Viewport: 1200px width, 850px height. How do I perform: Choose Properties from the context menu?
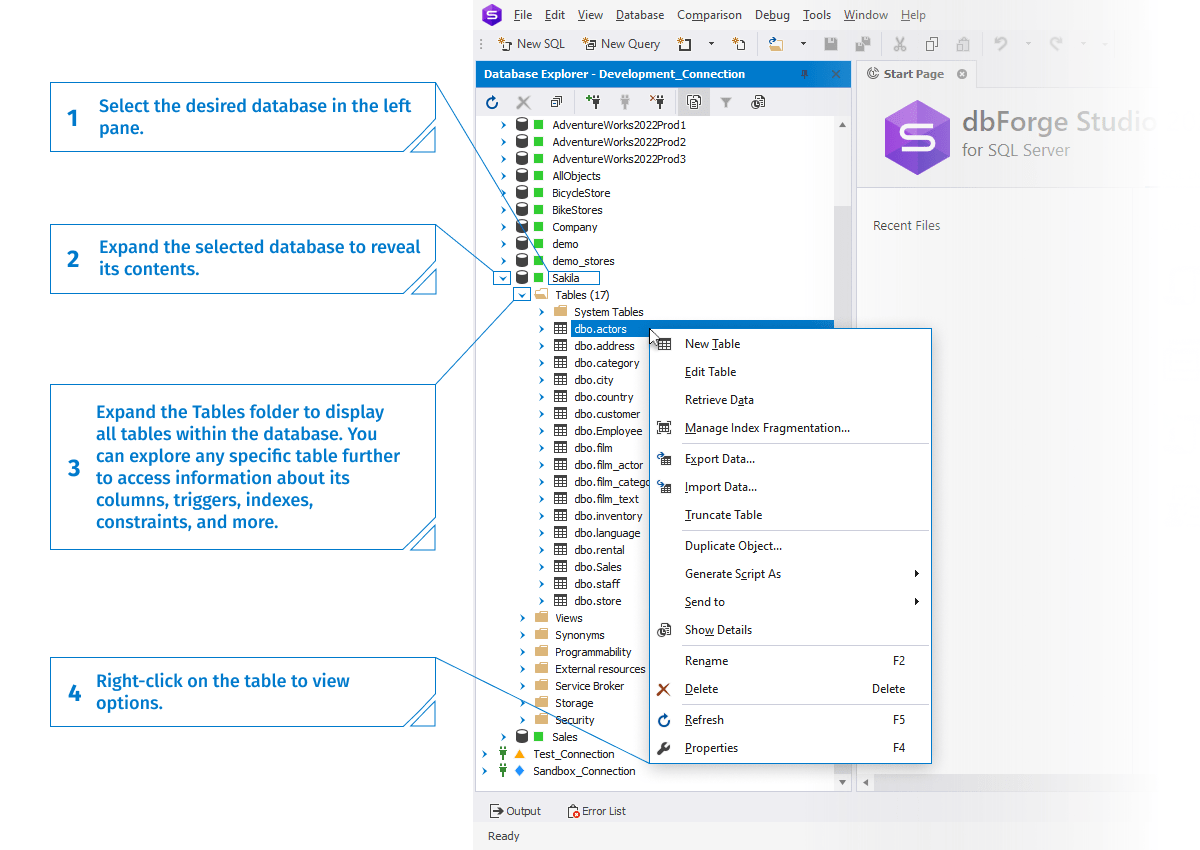point(790,748)
